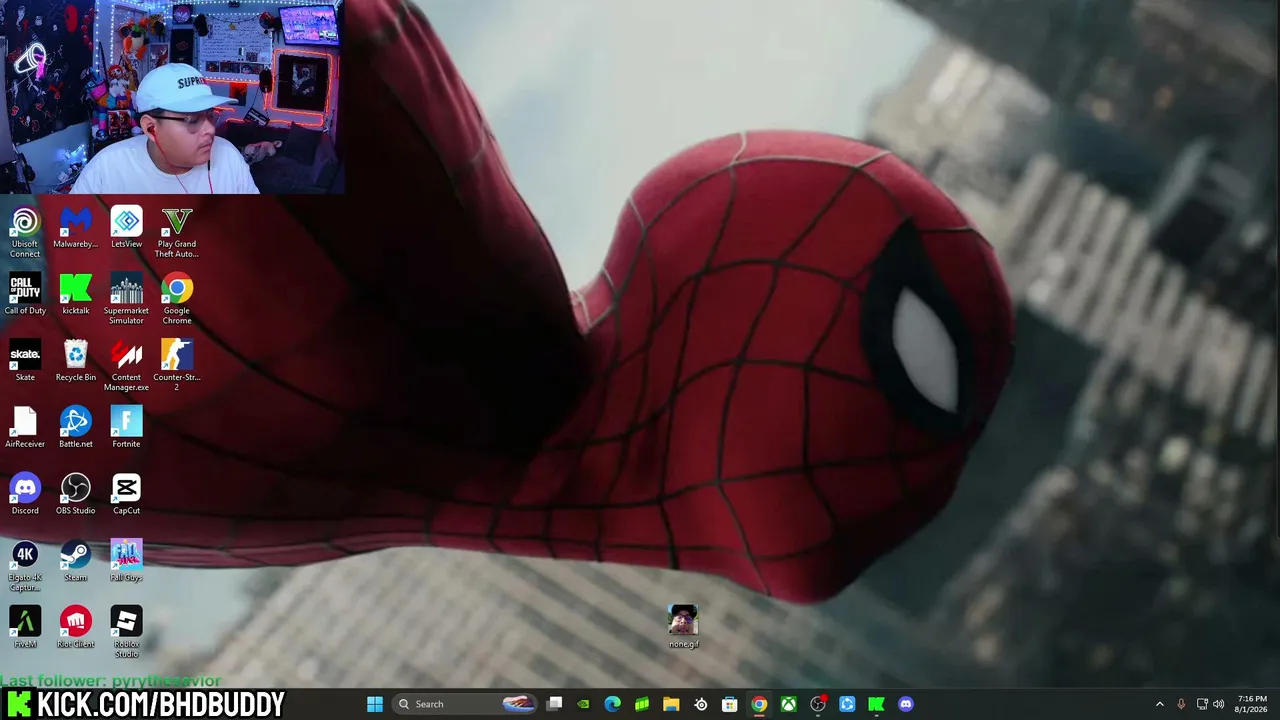The image size is (1280, 720).
Task: Select the Recycle Bin
Action: (x=76, y=362)
